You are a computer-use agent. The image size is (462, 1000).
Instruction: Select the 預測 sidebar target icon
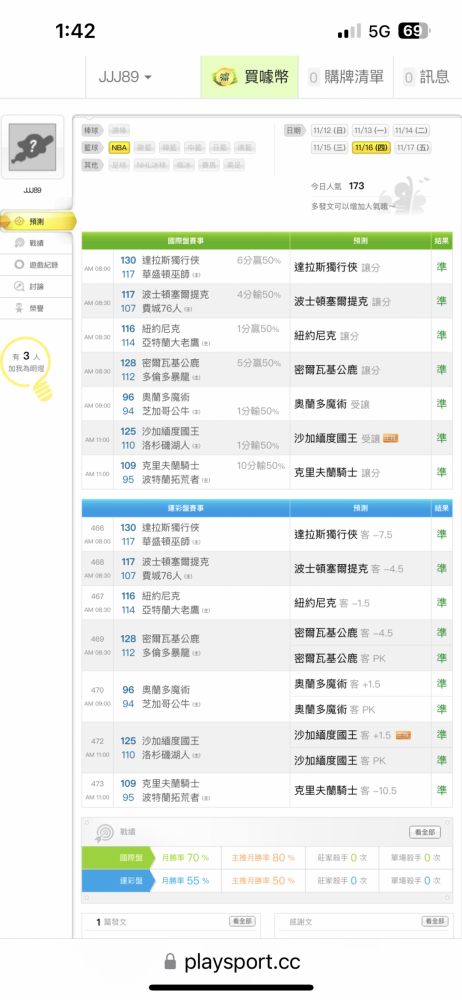coord(19,221)
